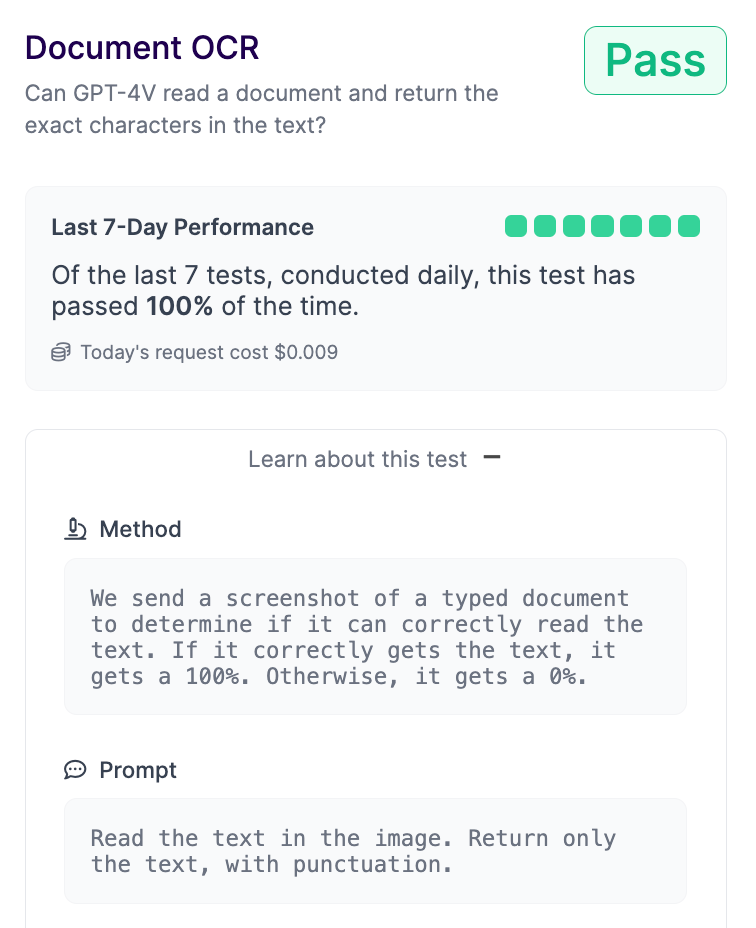Click the Last 7-Day Performance title

[x=182, y=227]
